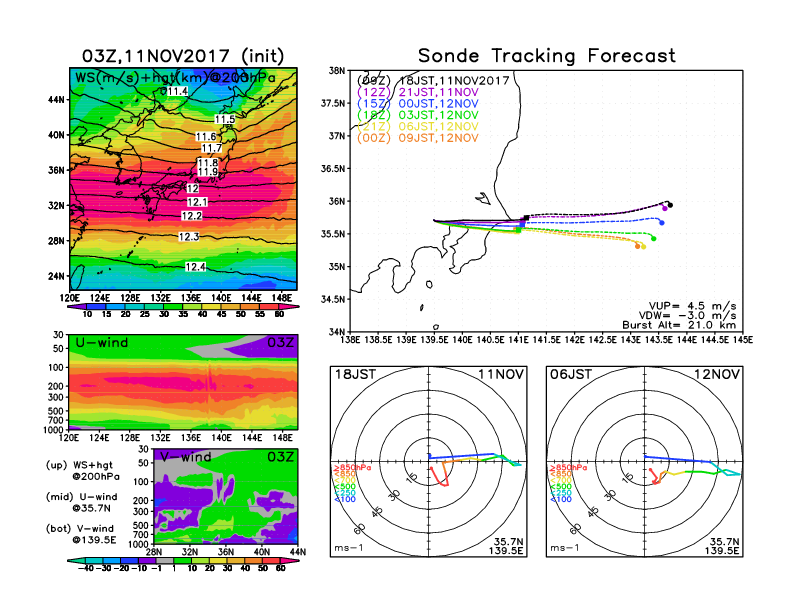Image resolution: width=792 pixels, height=612 pixels.
Task: Click the "11.5" contour label
Action: [225, 119]
